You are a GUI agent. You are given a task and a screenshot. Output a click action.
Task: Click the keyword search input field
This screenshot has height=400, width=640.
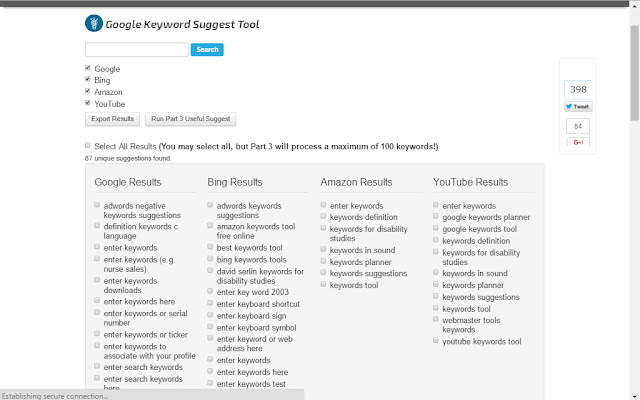[x=137, y=49]
